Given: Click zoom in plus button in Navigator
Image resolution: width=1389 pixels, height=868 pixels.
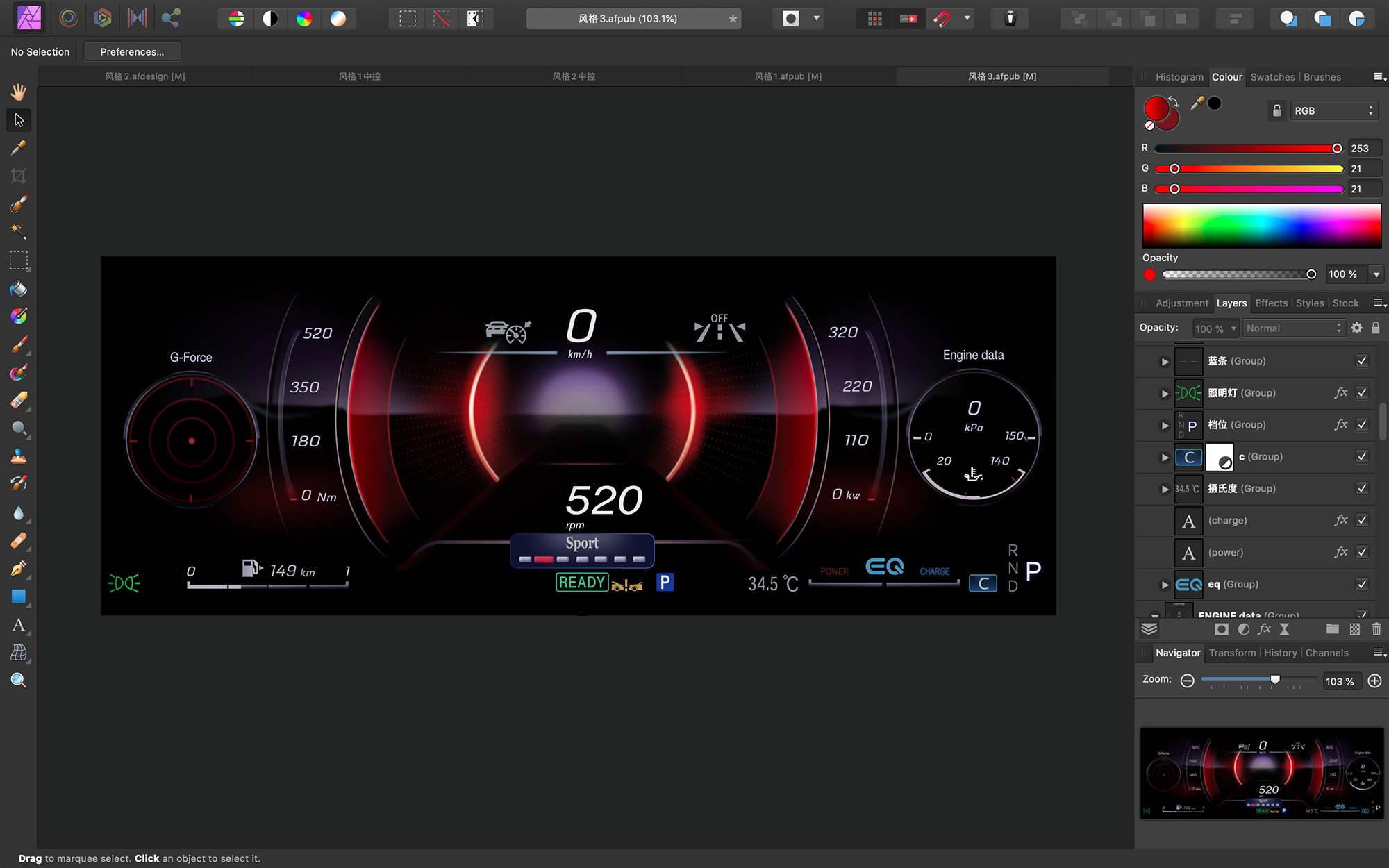Looking at the screenshot, I should pyautogui.click(x=1374, y=681).
